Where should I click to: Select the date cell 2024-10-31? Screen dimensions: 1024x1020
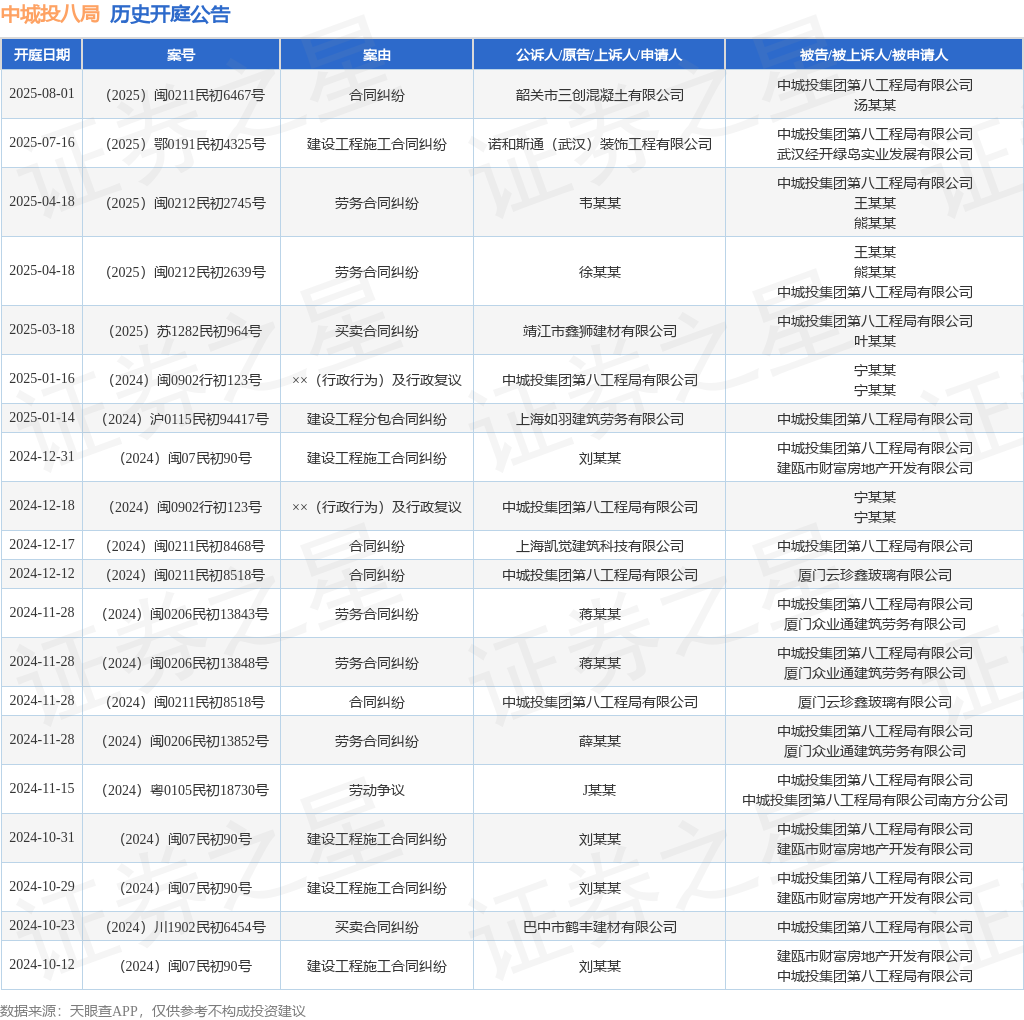pos(42,837)
